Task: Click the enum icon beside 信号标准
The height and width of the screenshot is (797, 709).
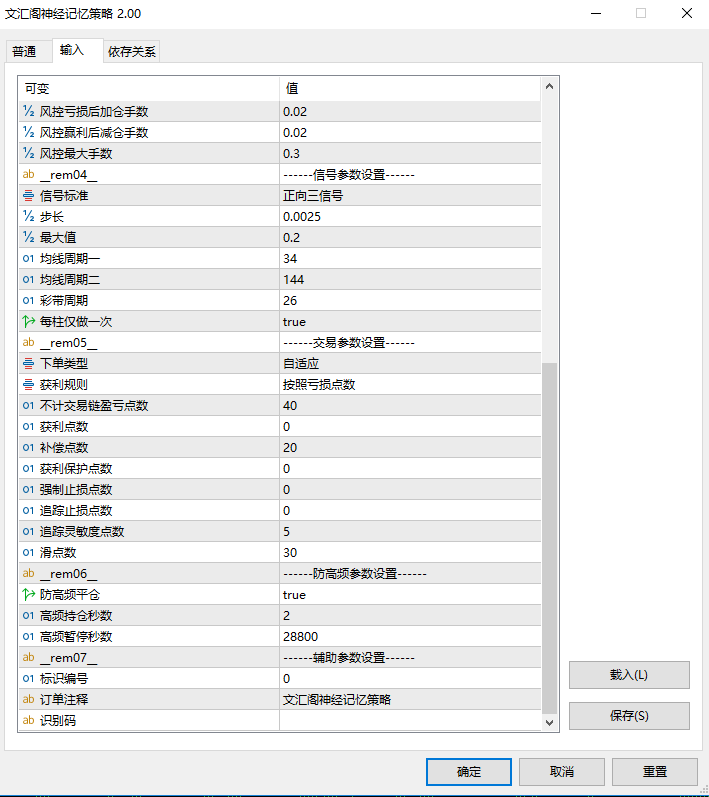Action: pyautogui.click(x=28, y=196)
